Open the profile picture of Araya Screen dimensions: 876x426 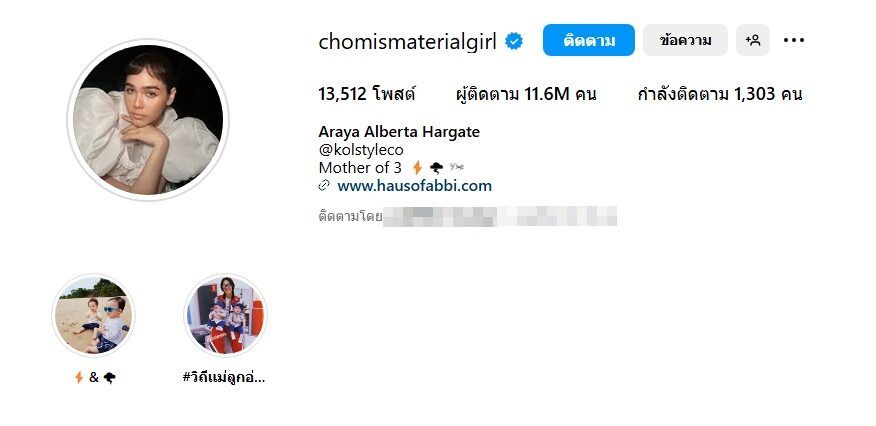[x=148, y=119]
